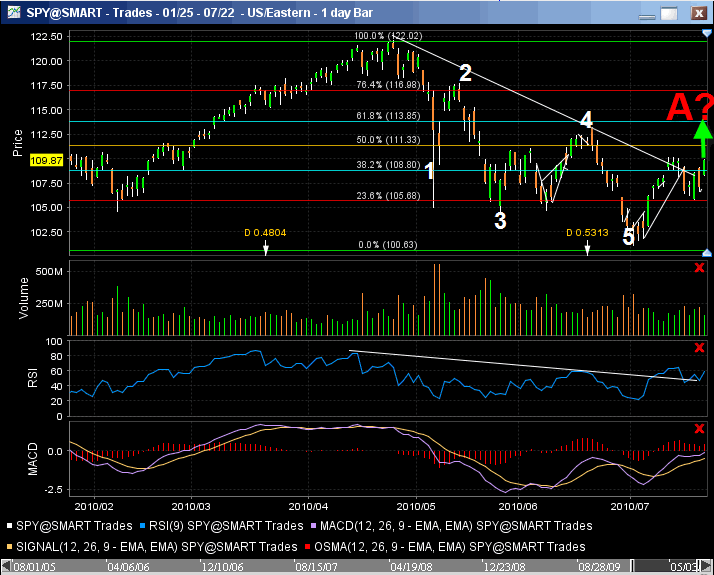Click the bottom-right price panel arrow marker

click(x=706, y=253)
